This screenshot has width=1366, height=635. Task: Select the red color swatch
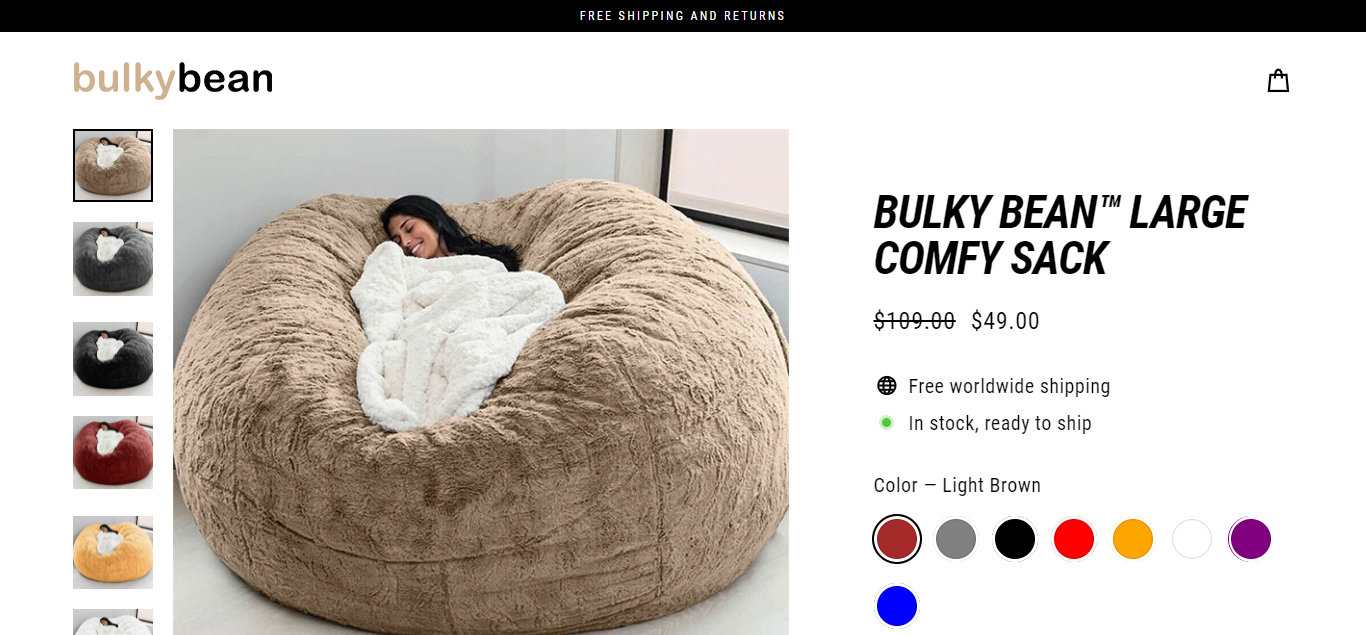click(1074, 539)
